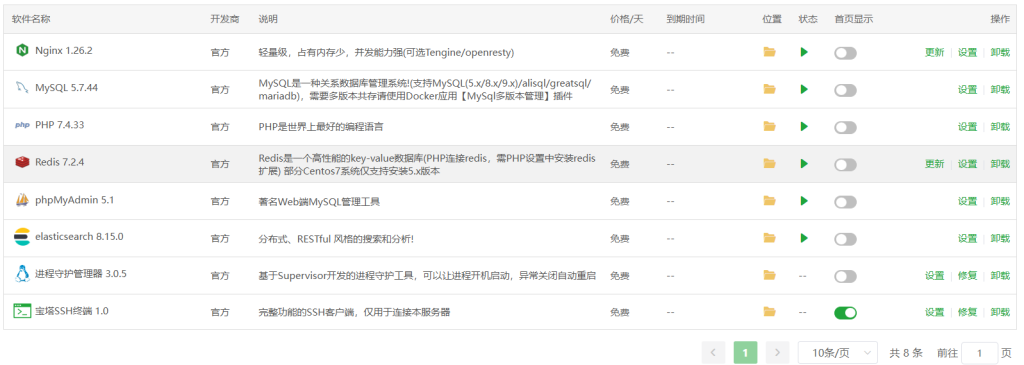This screenshot has height=365, width=1024.
Task: Click 卸载 link for Nginx
Action: (x=1000, y=53)
